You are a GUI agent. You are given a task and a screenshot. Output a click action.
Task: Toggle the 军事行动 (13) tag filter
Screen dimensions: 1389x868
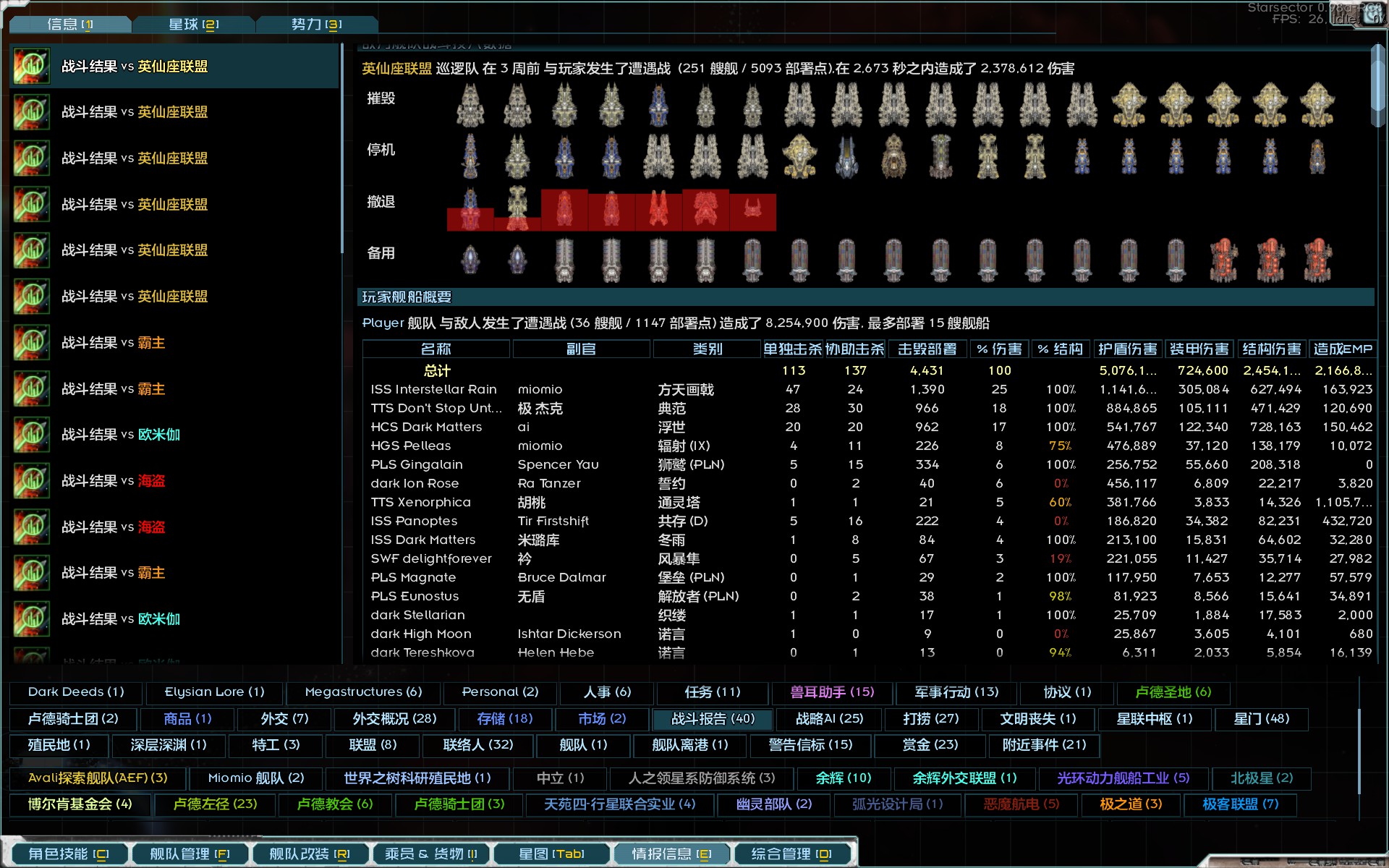pos(956,692)
